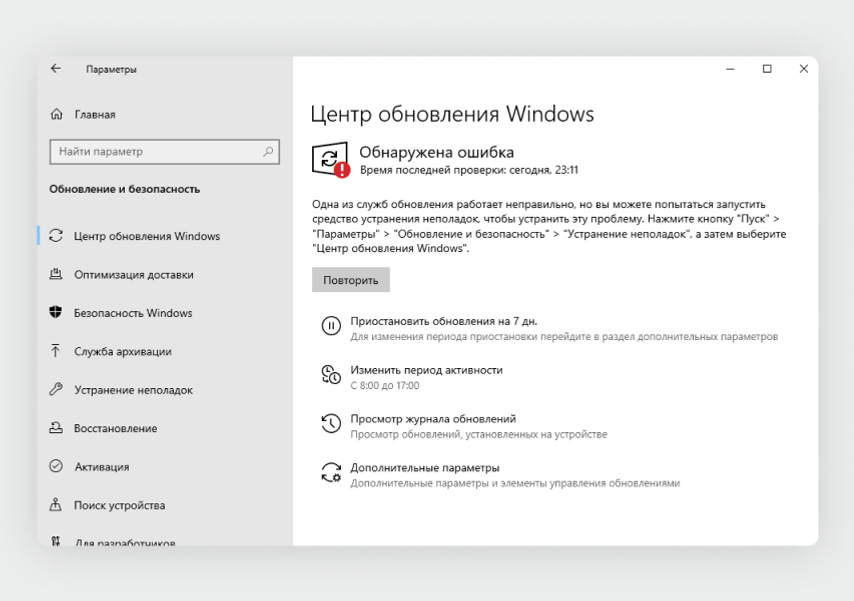
Task: Click the Поиск устройства icon
Action: [56, 505]
